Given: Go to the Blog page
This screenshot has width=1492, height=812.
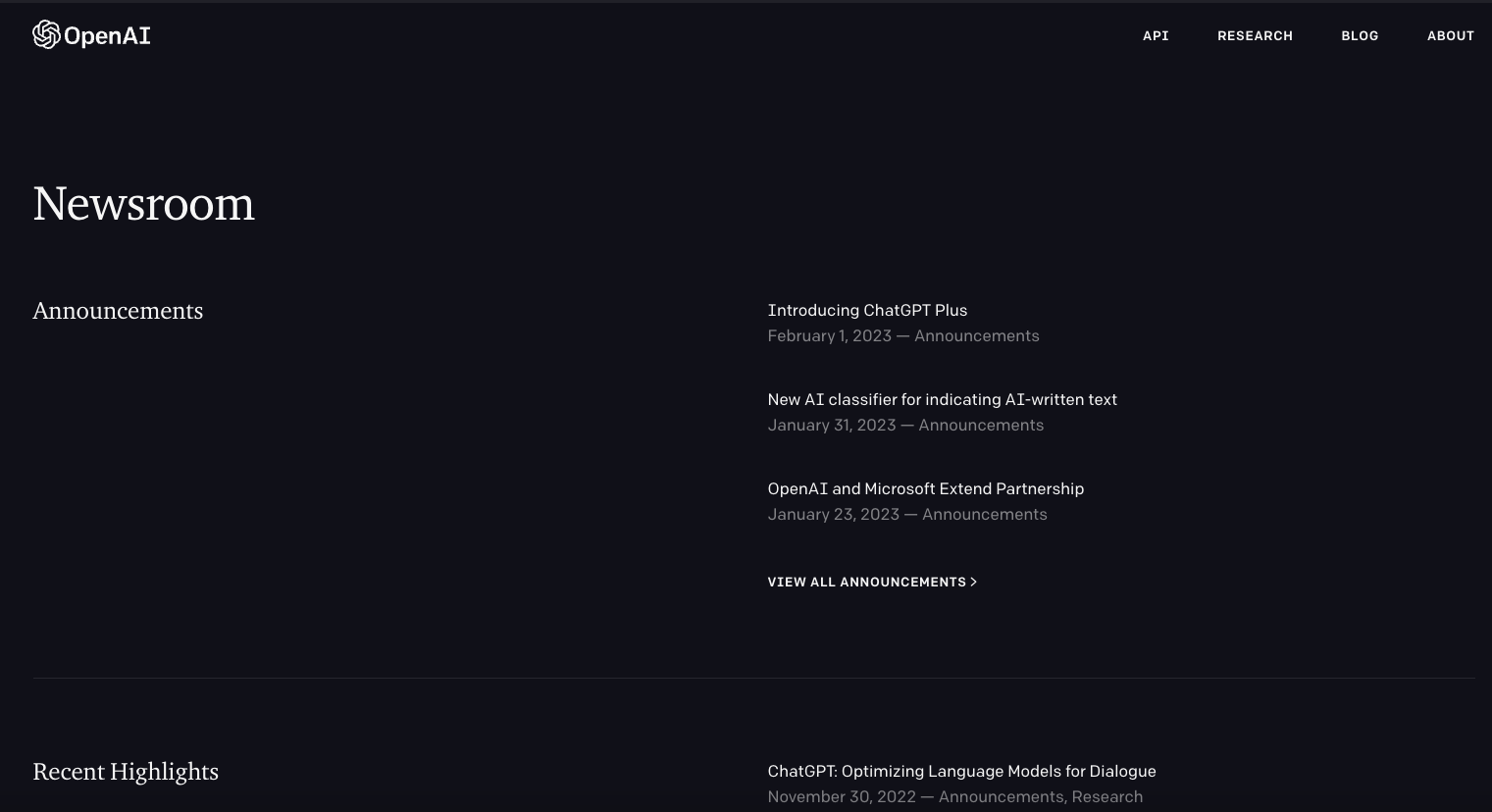Looking at the screenshot, I should pos(1360,35).
